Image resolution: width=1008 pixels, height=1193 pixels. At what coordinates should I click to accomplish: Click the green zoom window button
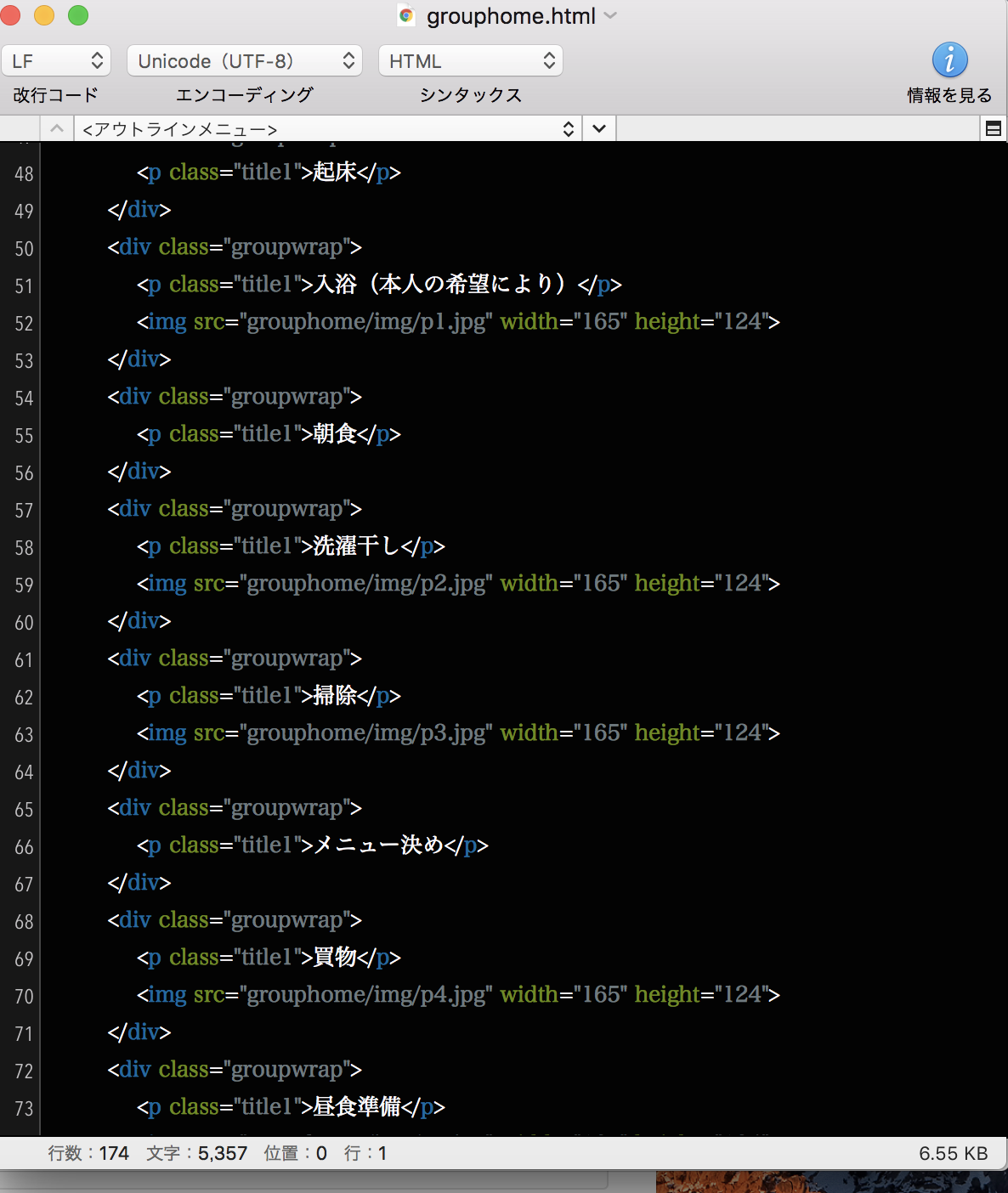[x=78, y=15]
